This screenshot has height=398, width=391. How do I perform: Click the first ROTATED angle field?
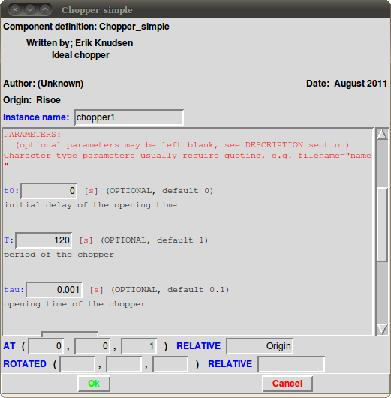(x=77, y=364)
